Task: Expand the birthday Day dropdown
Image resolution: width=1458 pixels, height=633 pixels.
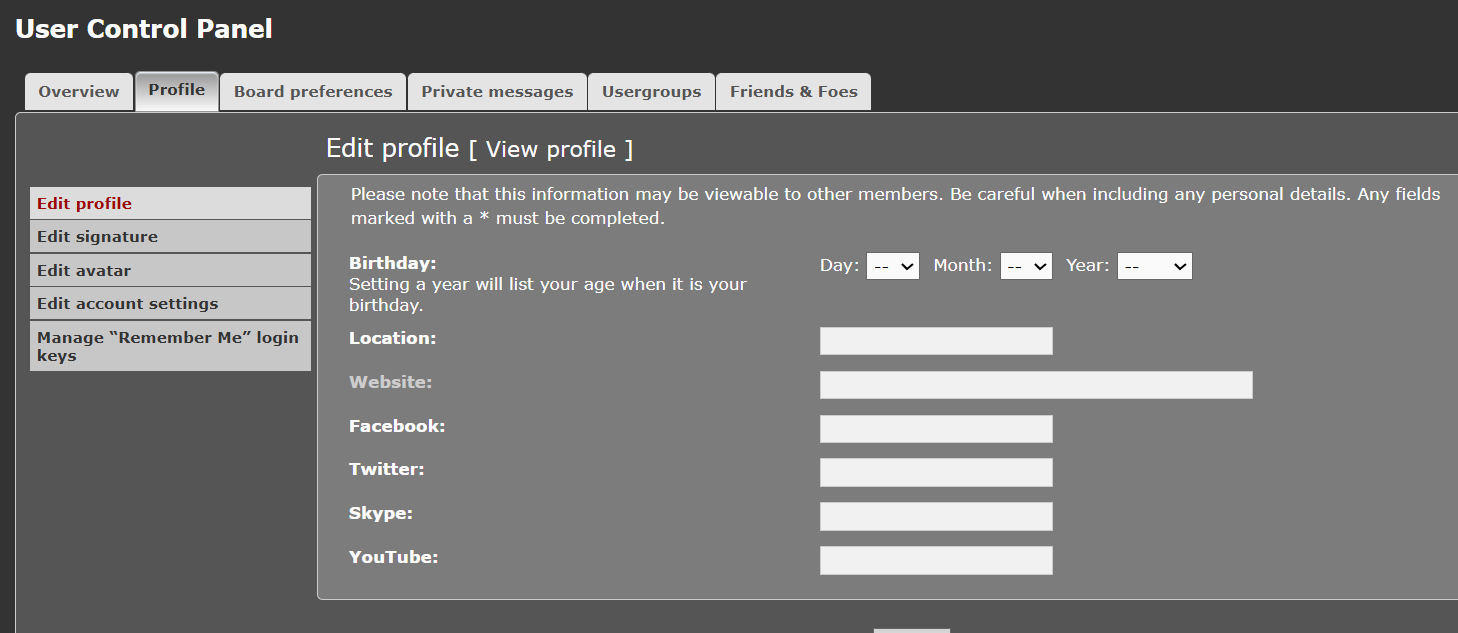Action: [x=892, y=266]
